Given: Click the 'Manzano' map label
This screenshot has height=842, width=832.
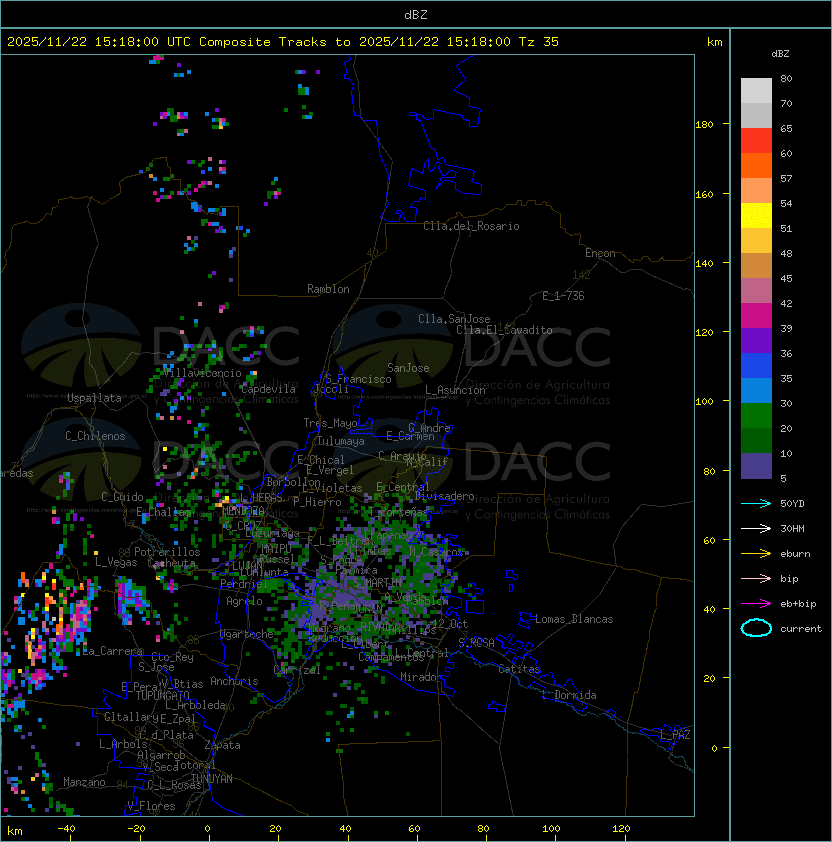Looking at the screenshot, I should point(84,782).
